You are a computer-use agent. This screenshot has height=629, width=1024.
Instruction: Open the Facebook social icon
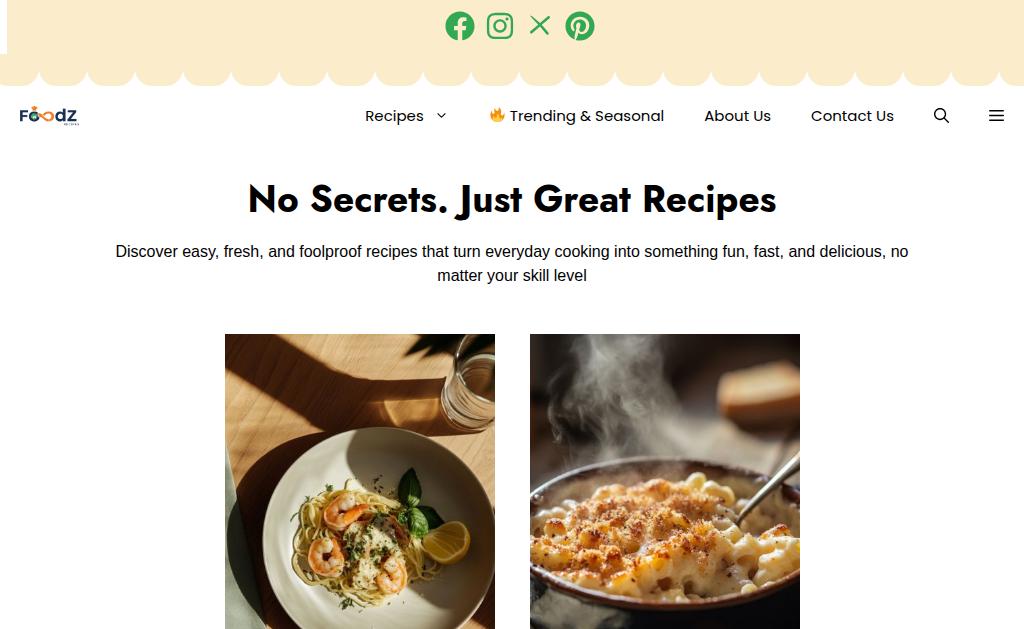pos(460,26)
